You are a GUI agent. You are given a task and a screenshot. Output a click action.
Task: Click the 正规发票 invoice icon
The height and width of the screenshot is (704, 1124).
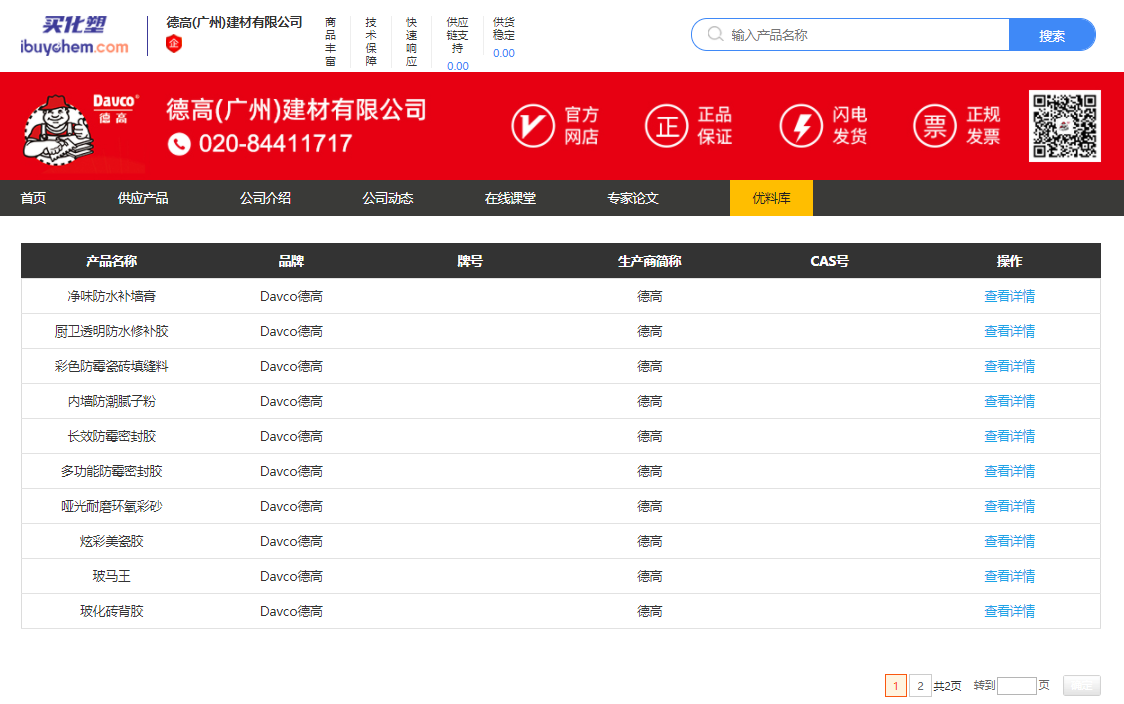(x=935, y=125)
